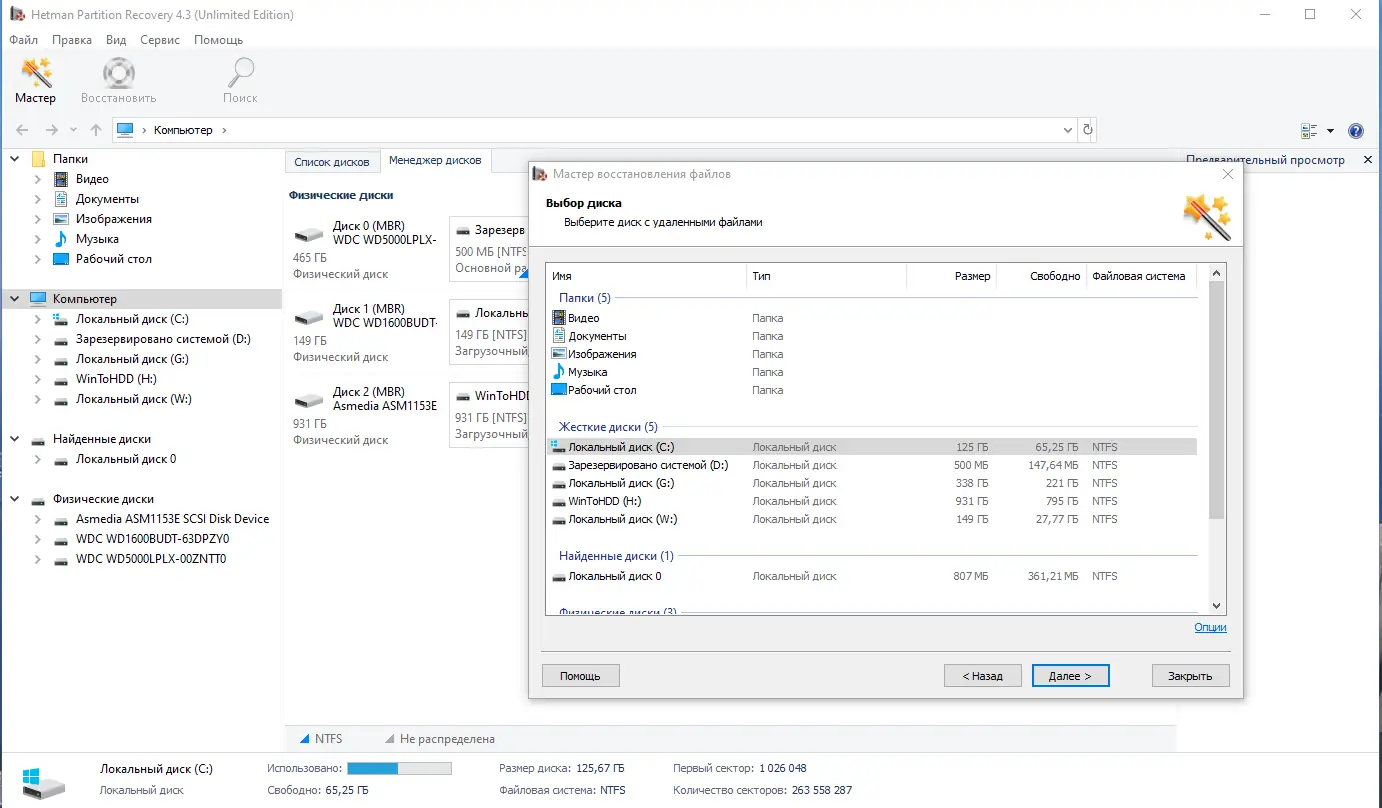This screenshot has width=1382, height=808.
Task: Click the wizard Закрыть button
Action: [1190, 676]
